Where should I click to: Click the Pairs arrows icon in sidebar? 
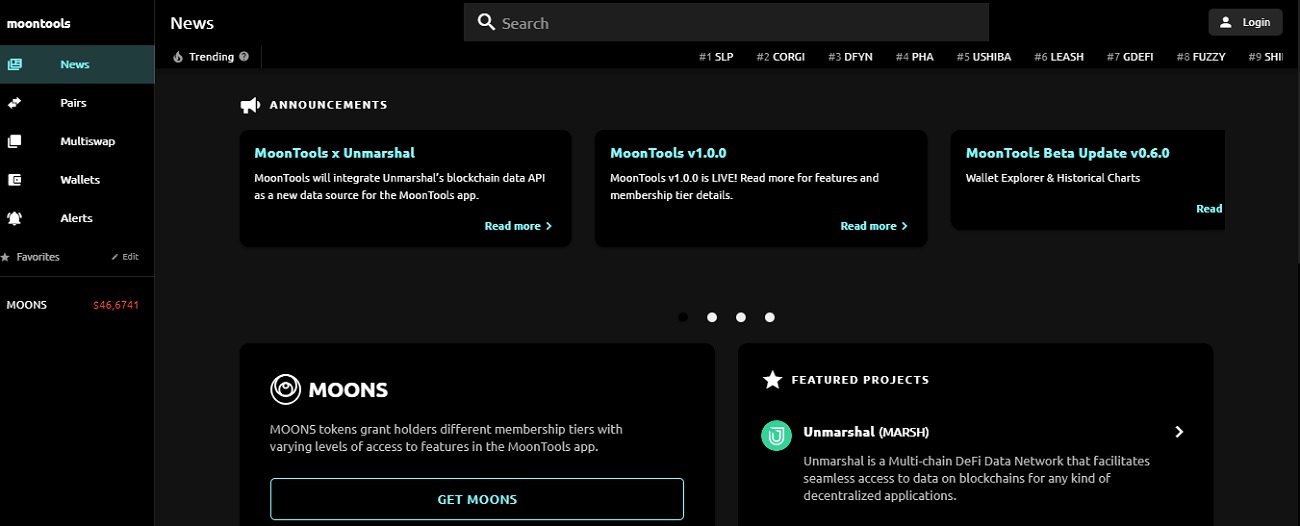pos(14,103)
